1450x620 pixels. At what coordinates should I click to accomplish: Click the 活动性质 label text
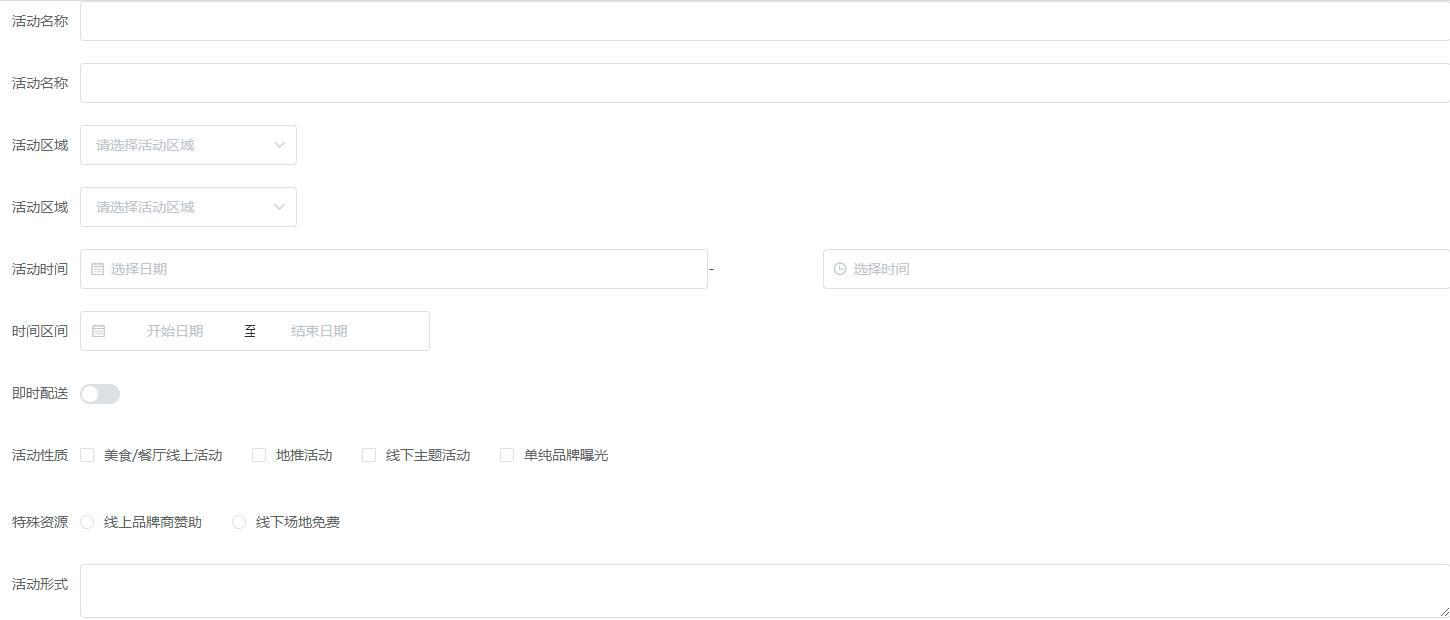(40, 455)
